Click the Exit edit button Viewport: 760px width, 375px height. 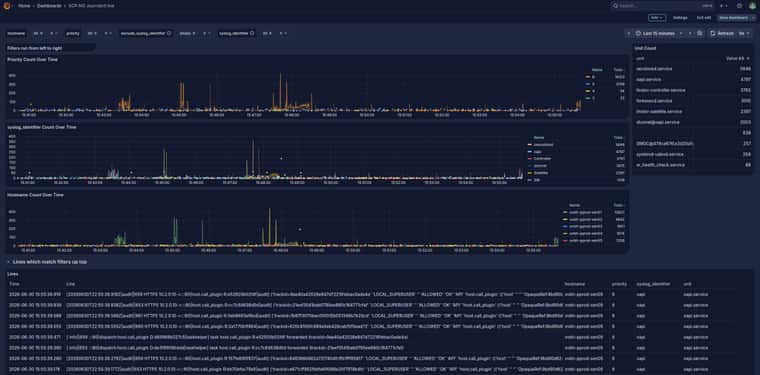704,17
